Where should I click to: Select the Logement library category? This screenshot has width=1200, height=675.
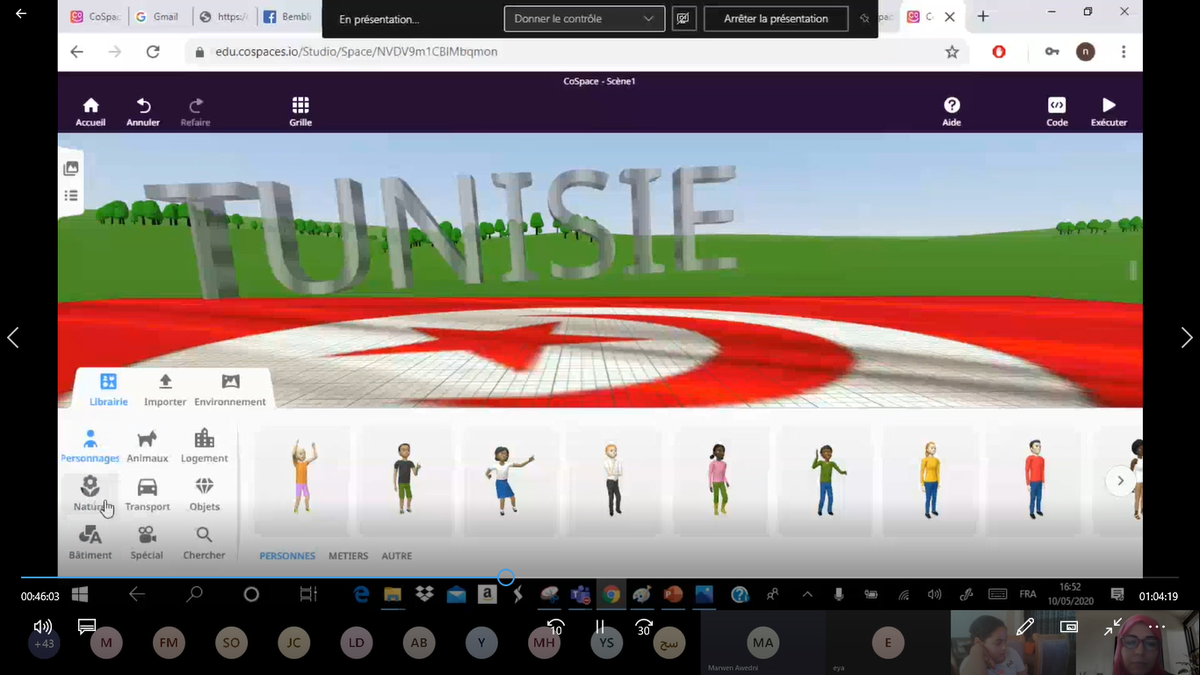pyautogui.click(x=204, y=446)
